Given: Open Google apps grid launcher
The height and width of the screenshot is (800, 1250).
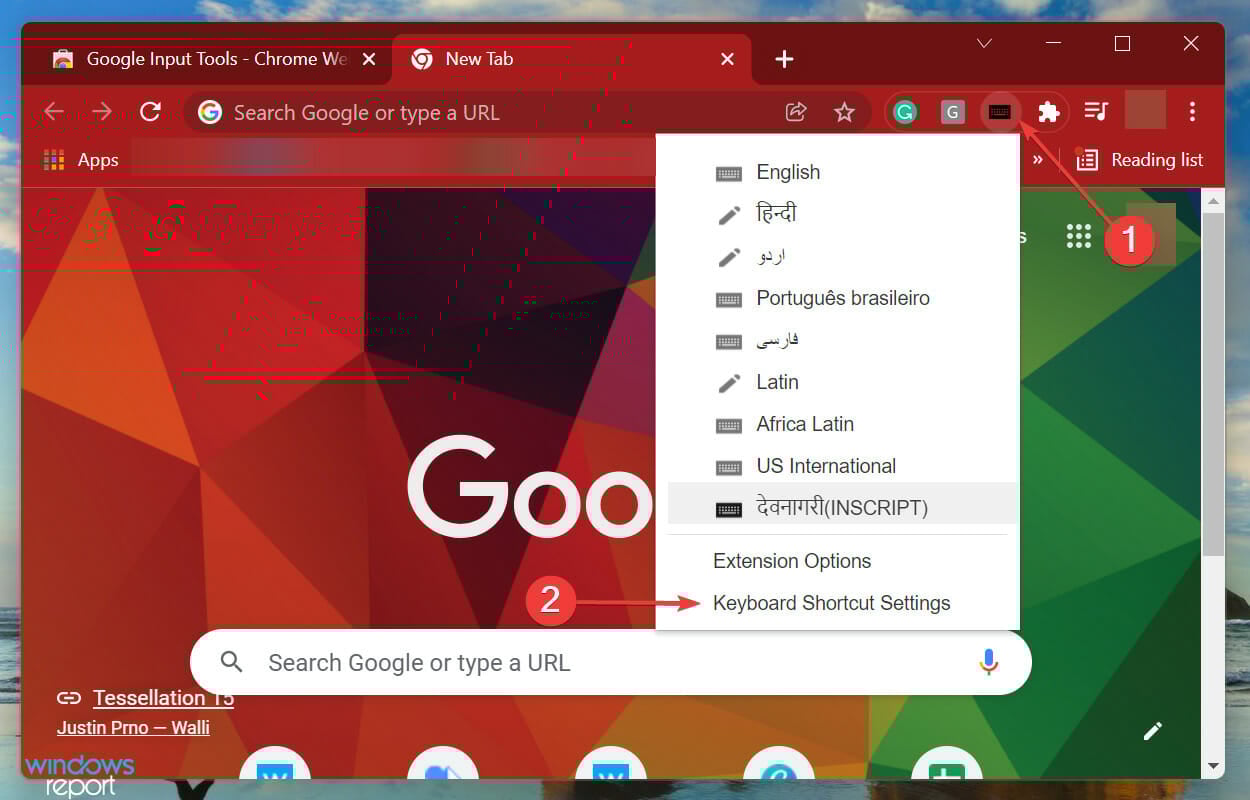Looking at the screenshot, I should 1078,236.
